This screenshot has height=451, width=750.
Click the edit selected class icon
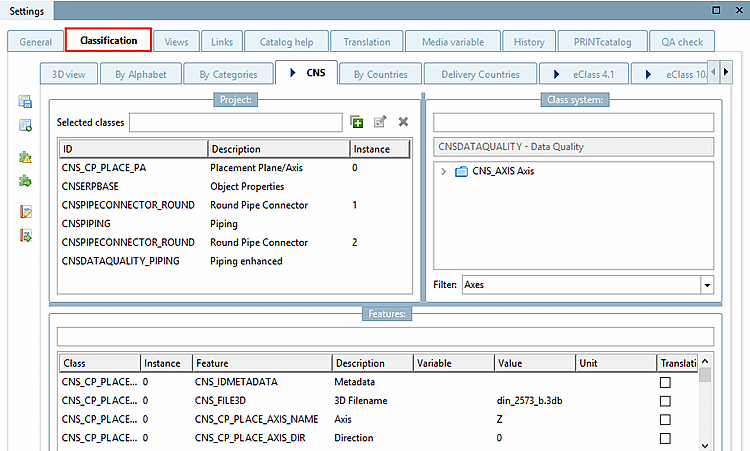pos(380,122)
